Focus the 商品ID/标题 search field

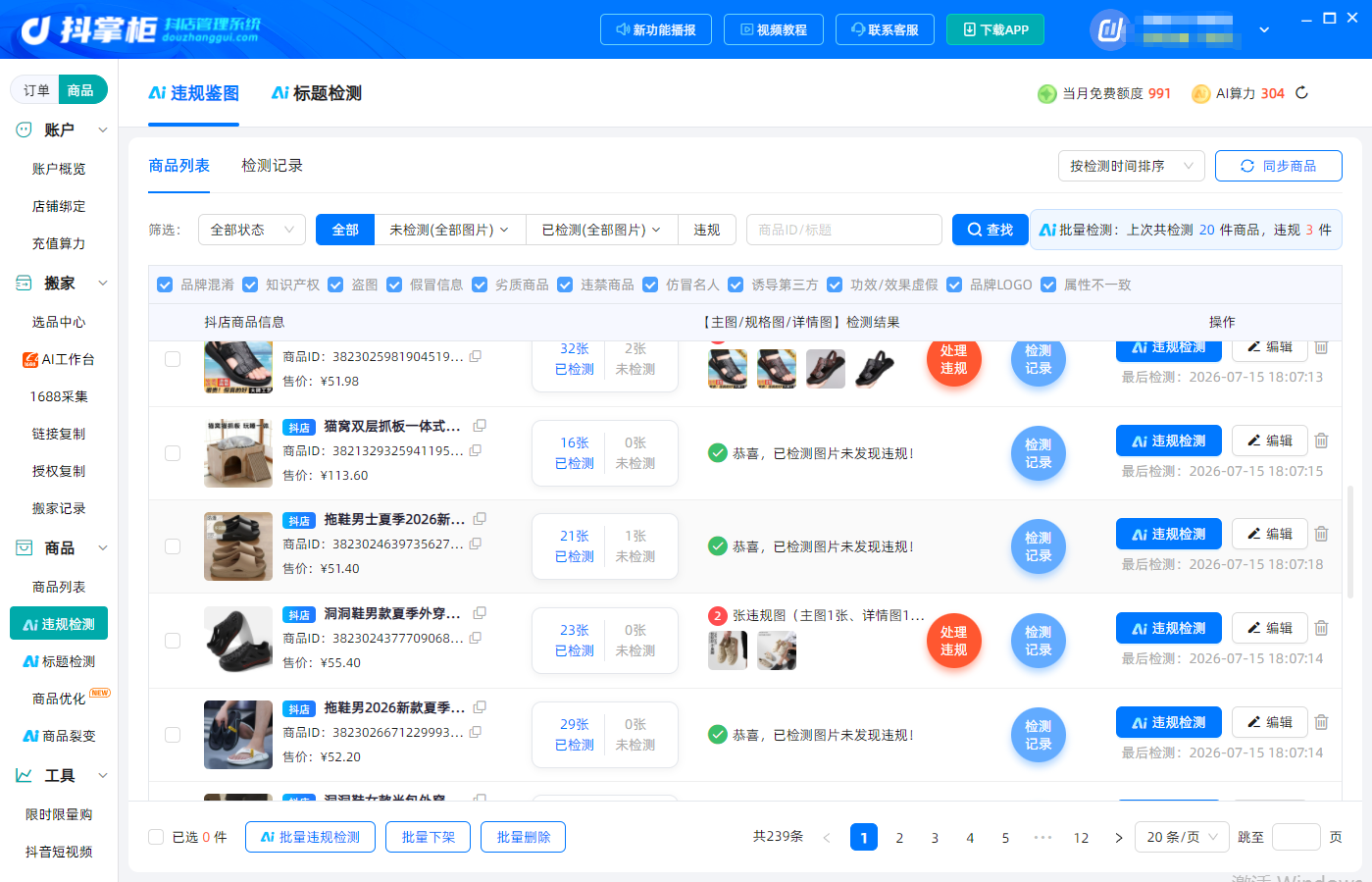(843, 230)
